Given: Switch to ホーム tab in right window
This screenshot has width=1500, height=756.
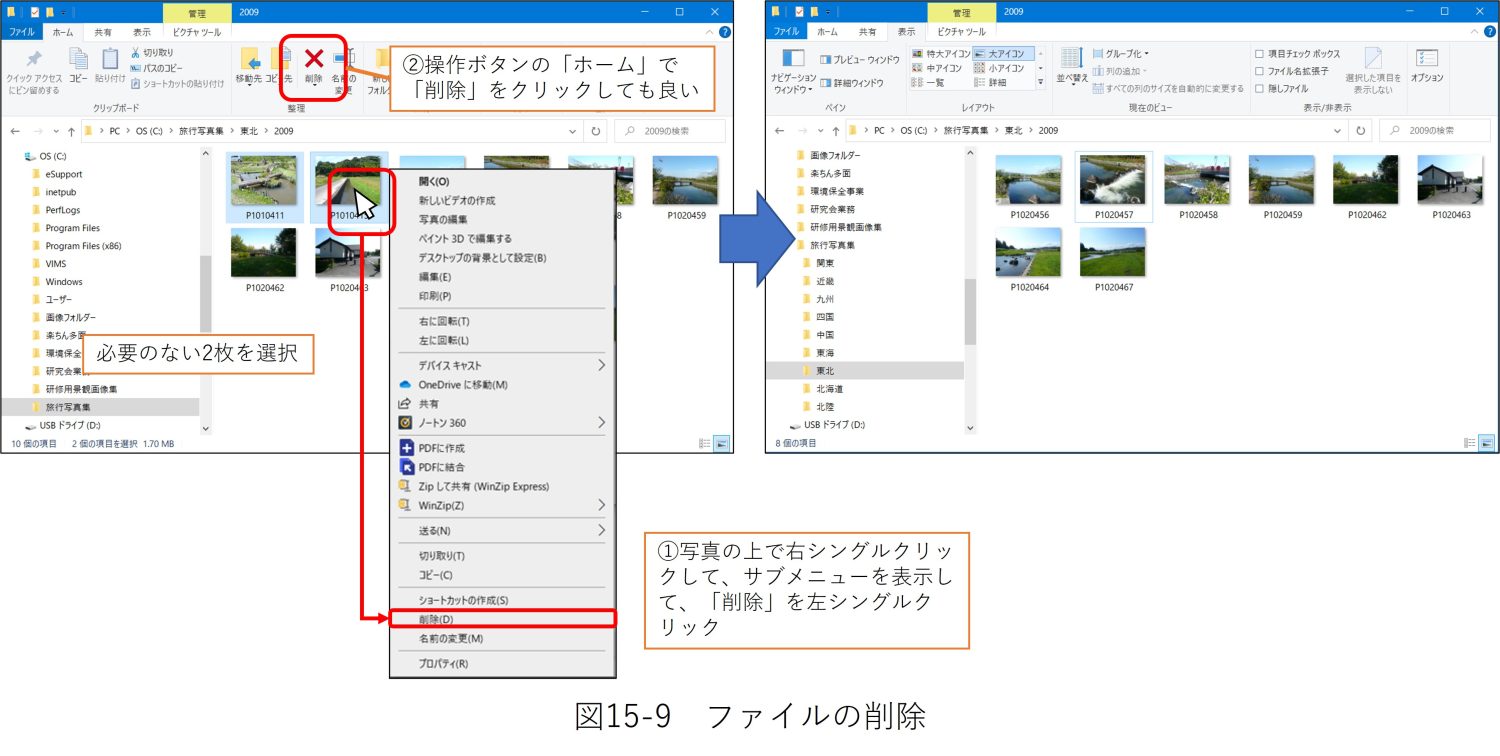Looking at the screenshot, I should coord(827,32).
